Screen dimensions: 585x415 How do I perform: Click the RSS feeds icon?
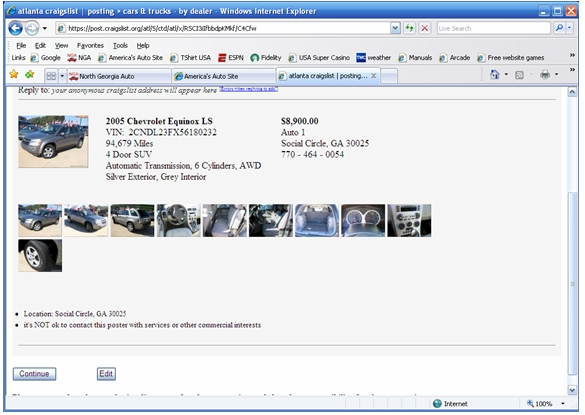(519, 75)
